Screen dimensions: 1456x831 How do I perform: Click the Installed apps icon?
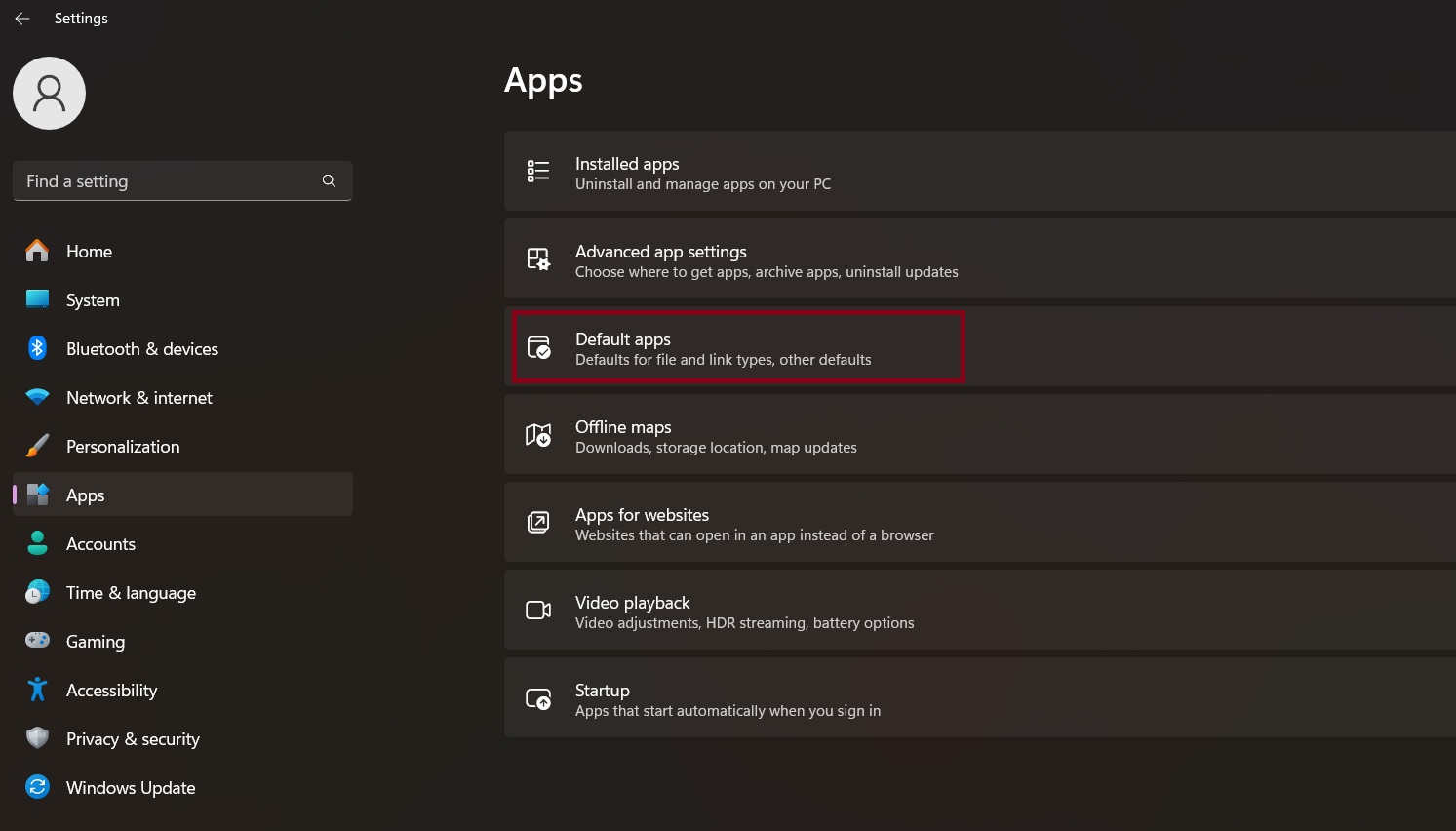[537, 171]
